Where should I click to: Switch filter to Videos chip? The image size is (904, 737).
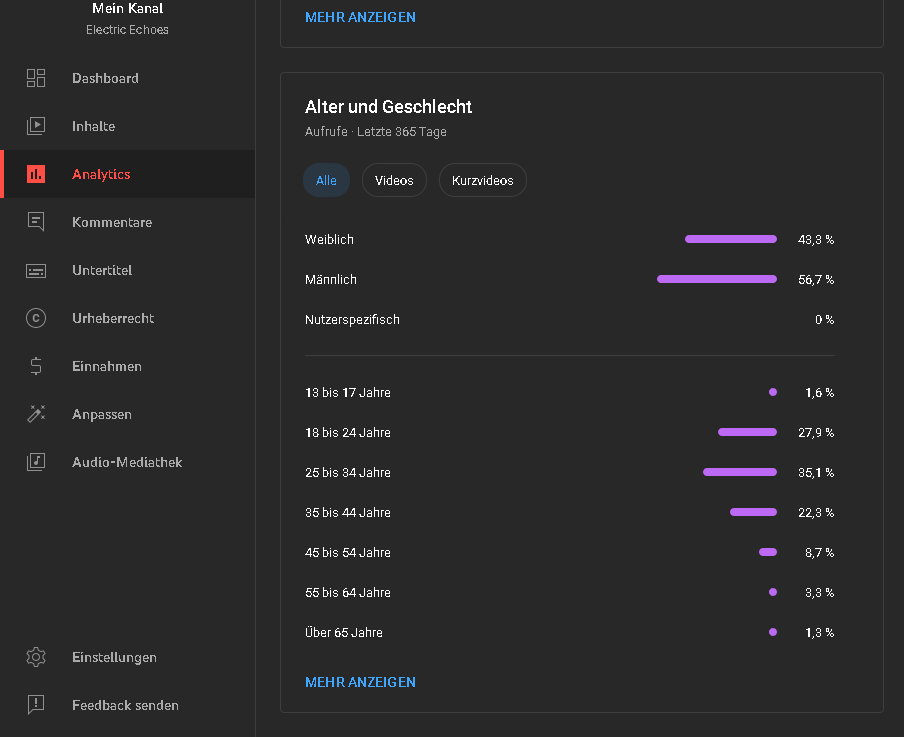tap(394, 181)
